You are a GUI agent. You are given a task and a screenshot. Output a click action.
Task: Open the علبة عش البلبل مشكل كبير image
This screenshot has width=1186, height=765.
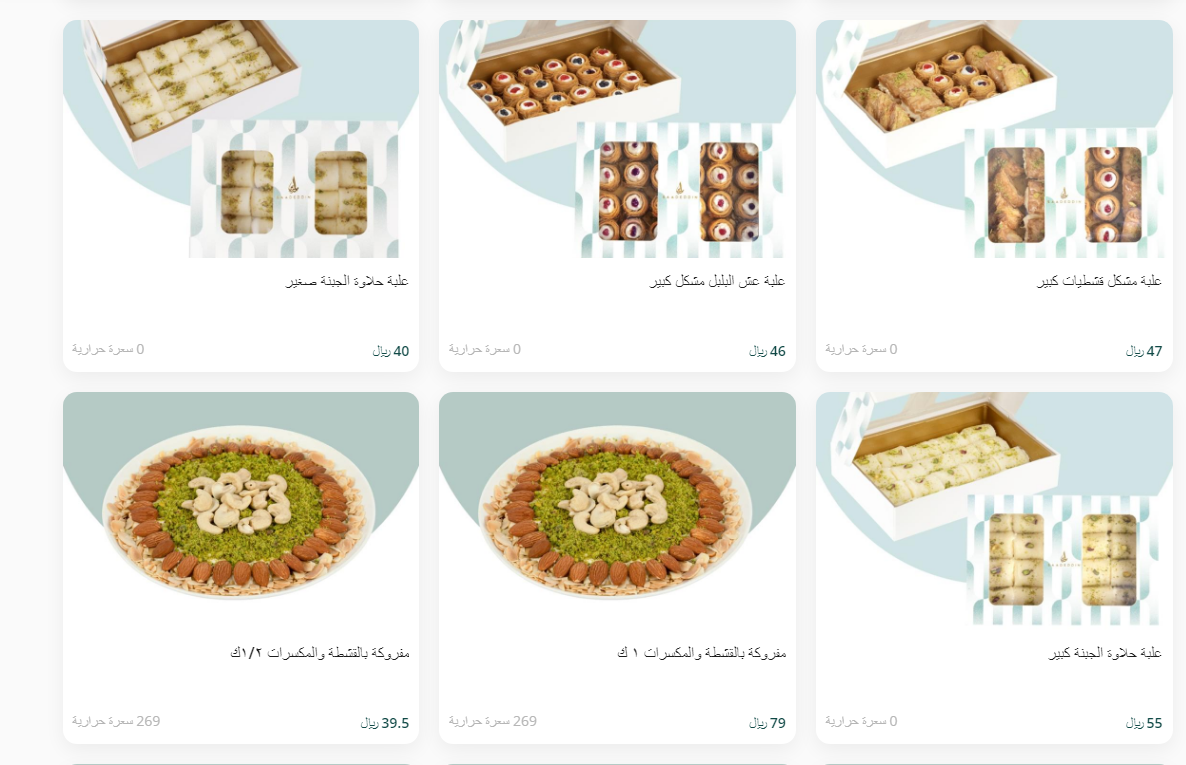617,138
